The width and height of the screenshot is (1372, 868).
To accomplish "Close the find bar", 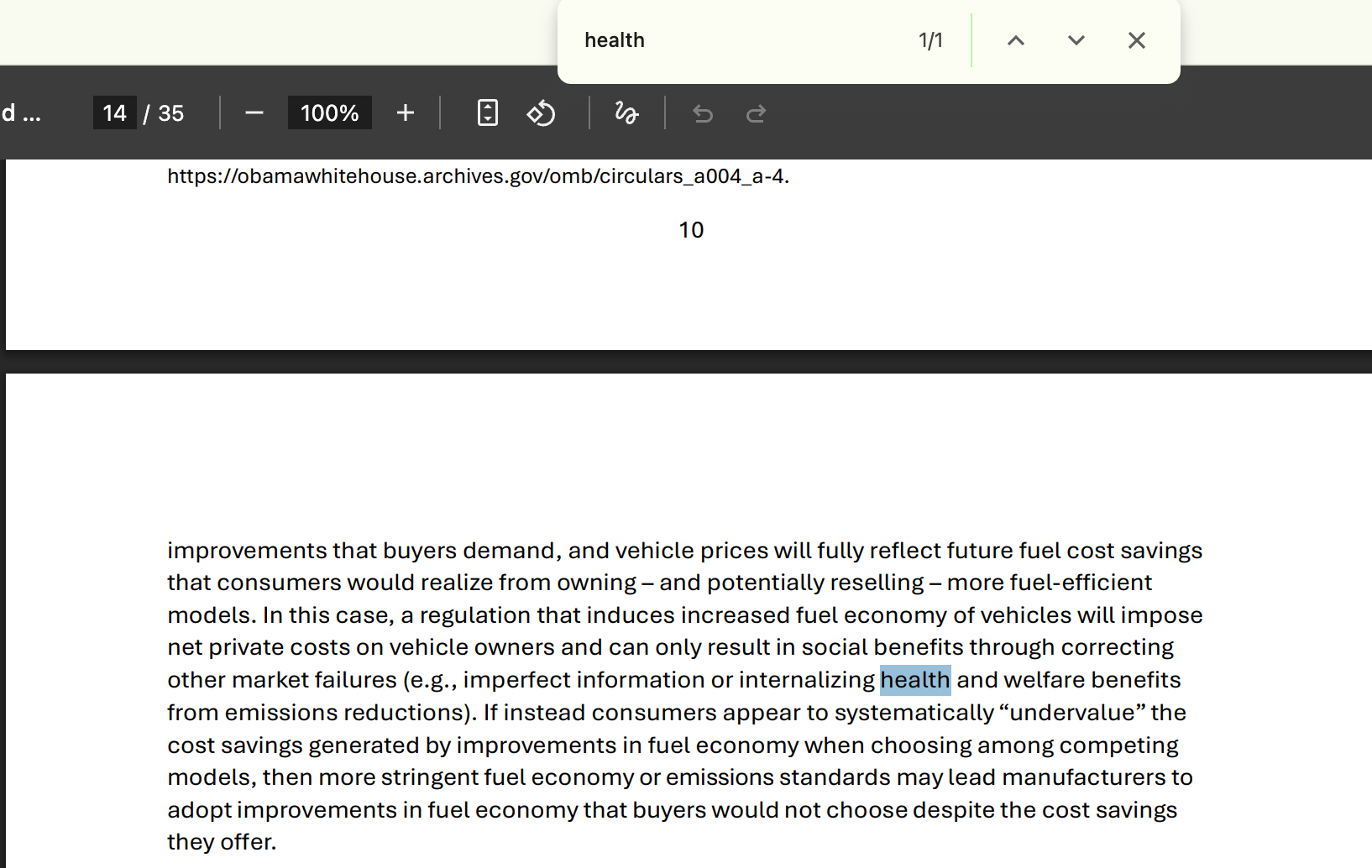I will pos(1136,40).
